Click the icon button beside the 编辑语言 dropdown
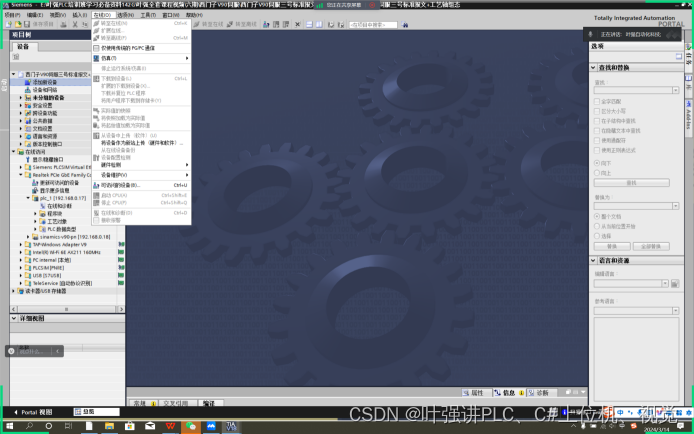The height and width of the screenshot is (434, 694). coord(675,284)
